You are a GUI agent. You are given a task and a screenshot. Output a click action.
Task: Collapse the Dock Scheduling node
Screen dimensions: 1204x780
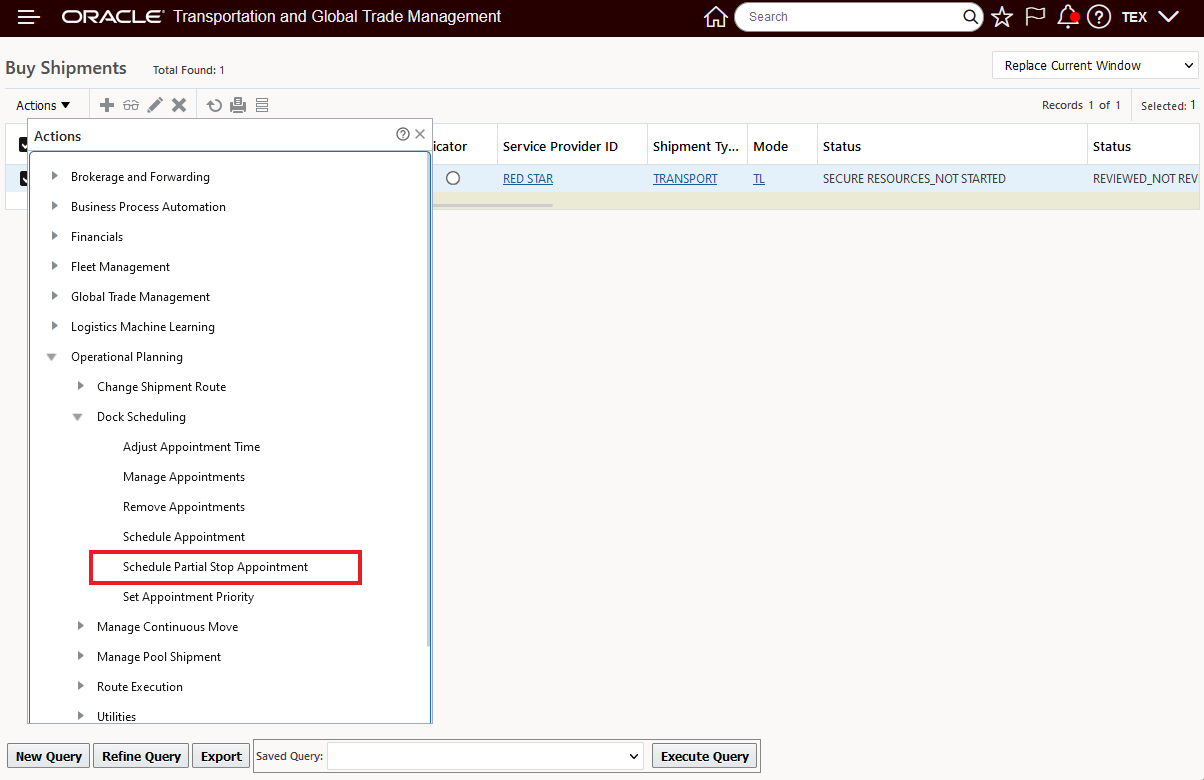(x=78, y=417)
